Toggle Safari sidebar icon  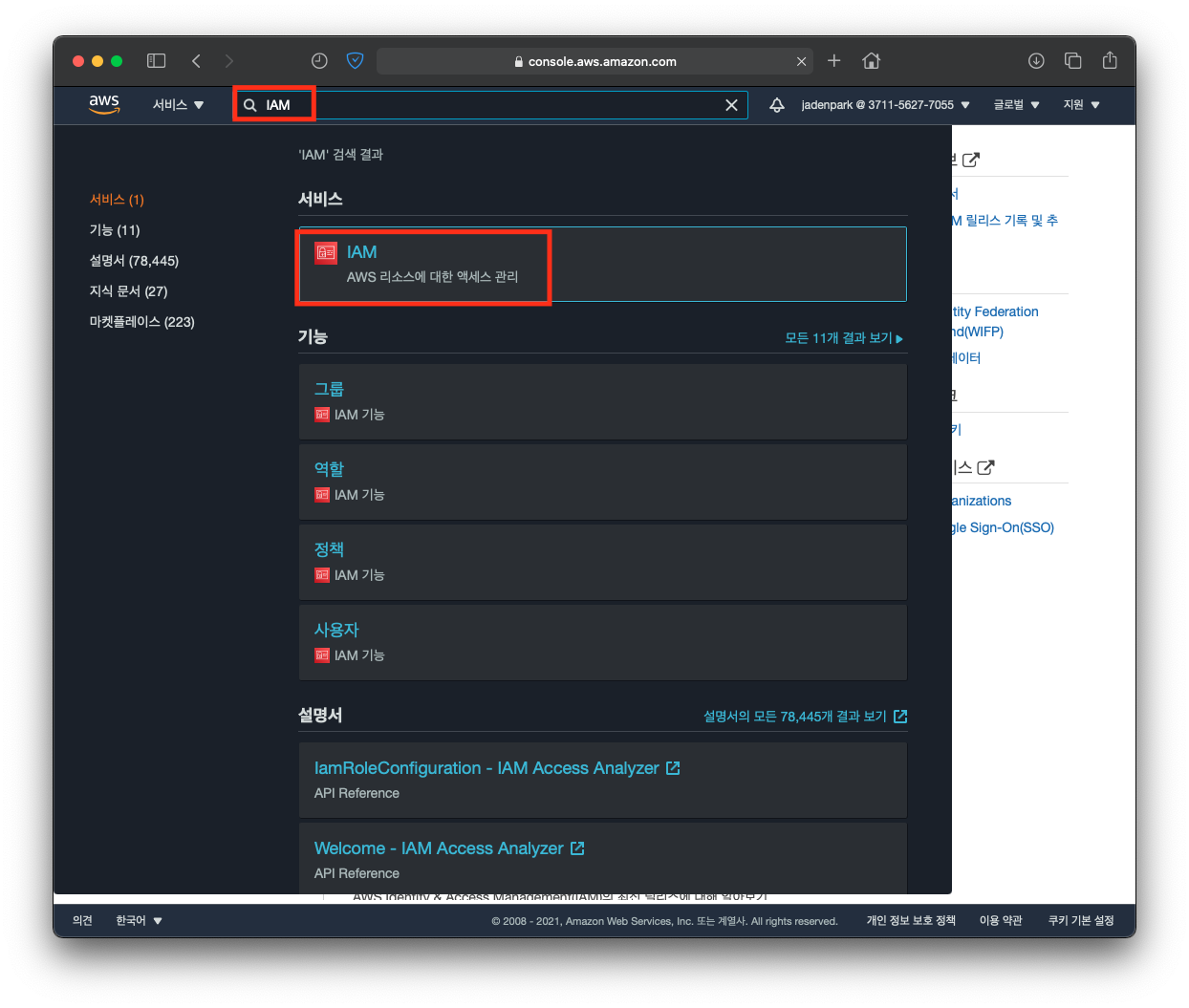(157, 61)
